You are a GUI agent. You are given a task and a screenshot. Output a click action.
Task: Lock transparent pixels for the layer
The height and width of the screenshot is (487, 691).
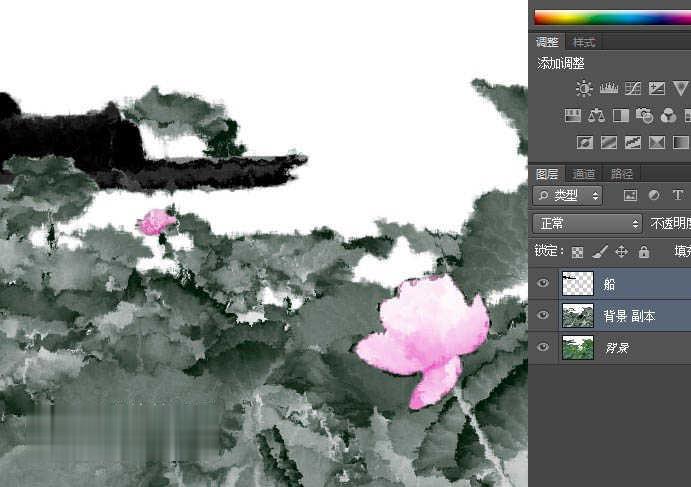pyautogui.click(x=577, y=252)
